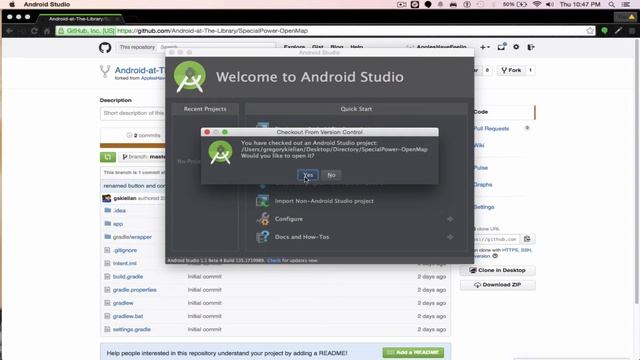
Task: Click No in the Checkout dialog
Action: click(331, 175)
